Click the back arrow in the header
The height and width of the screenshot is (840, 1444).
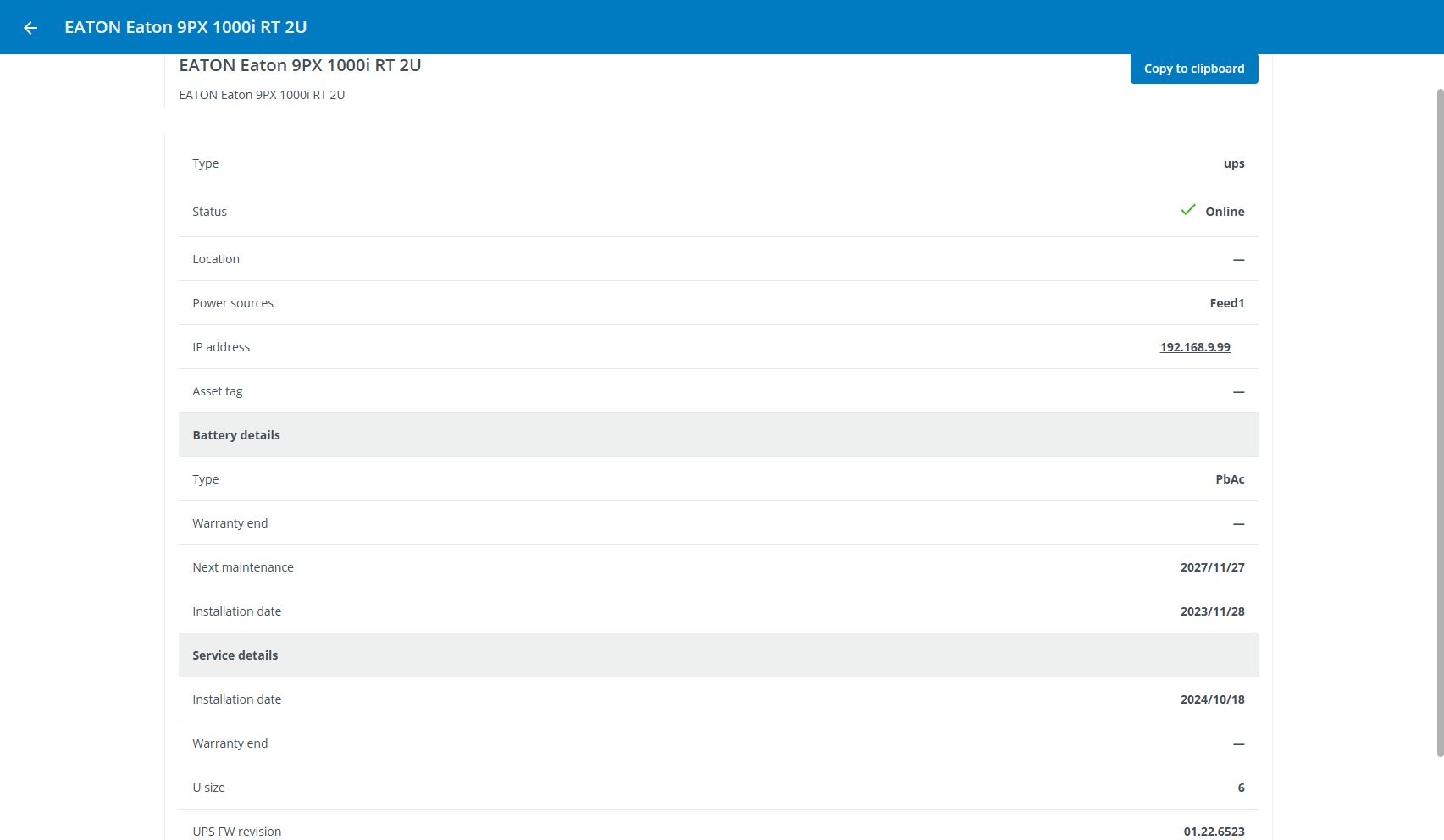pos(30,28)
